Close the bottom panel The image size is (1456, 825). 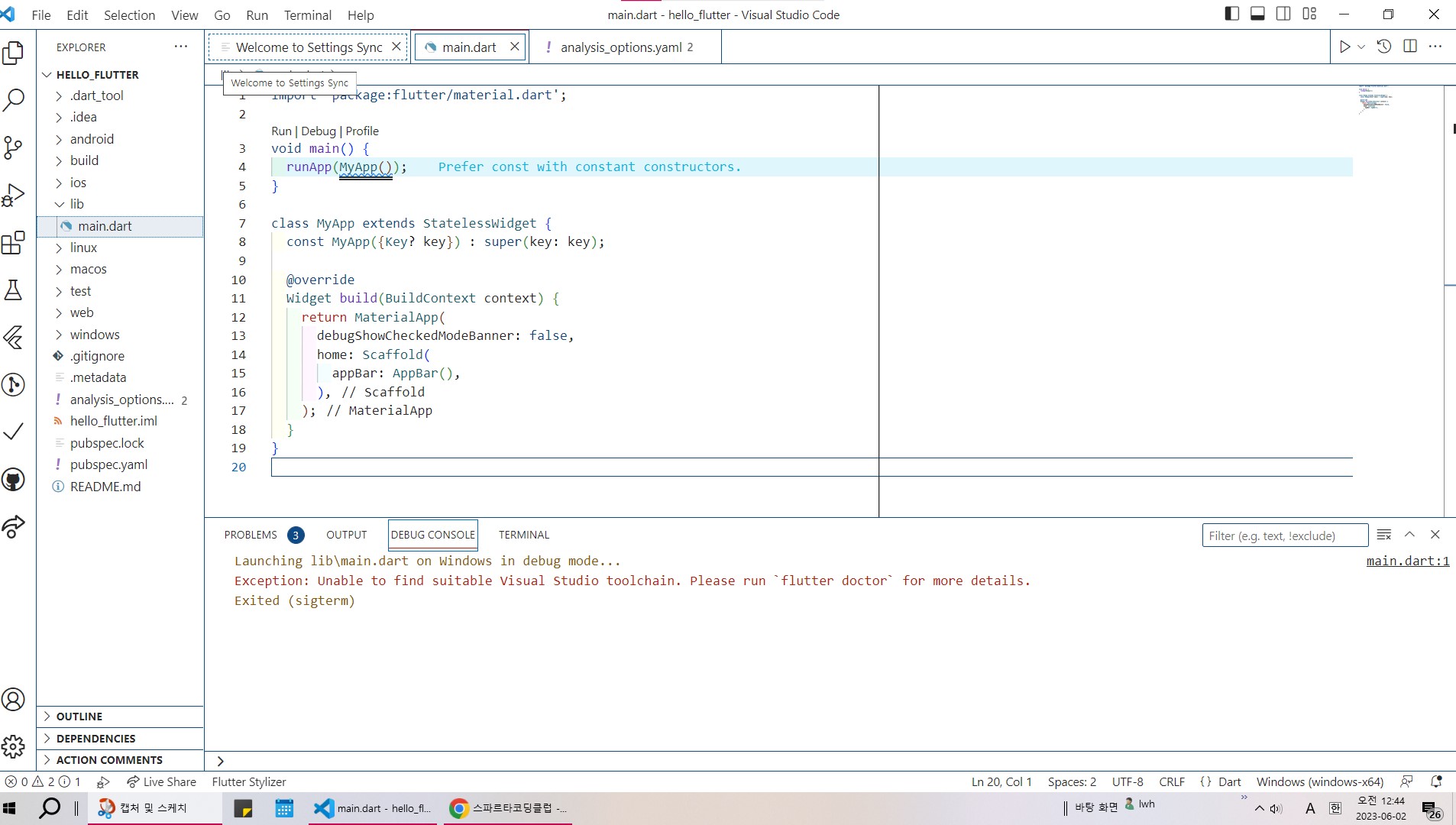pos(1435,535)
